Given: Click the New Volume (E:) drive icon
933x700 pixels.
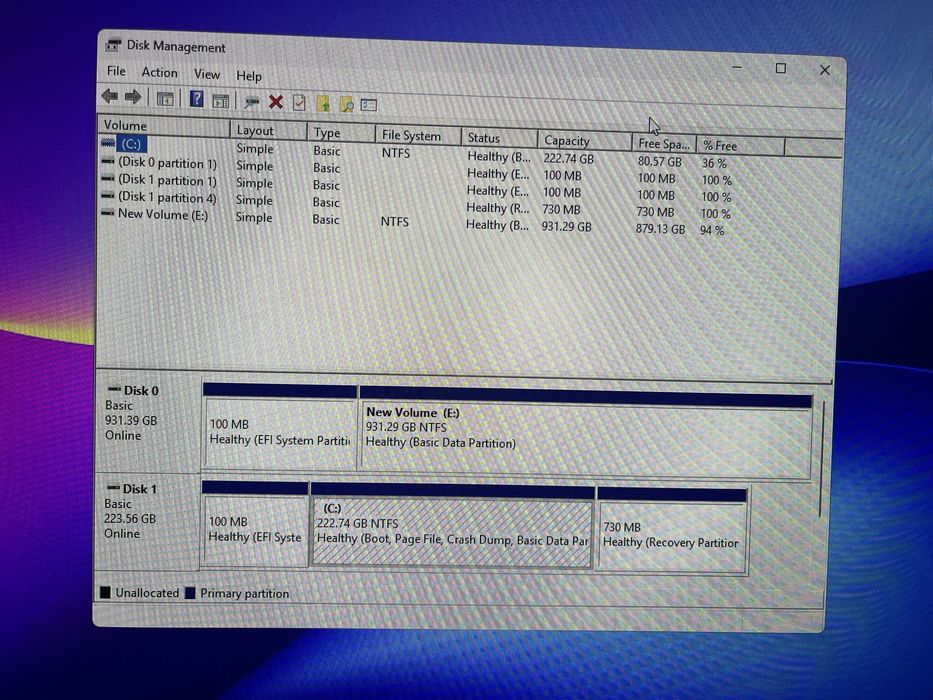Looking at the screenshot, I should tap(108, 212).
